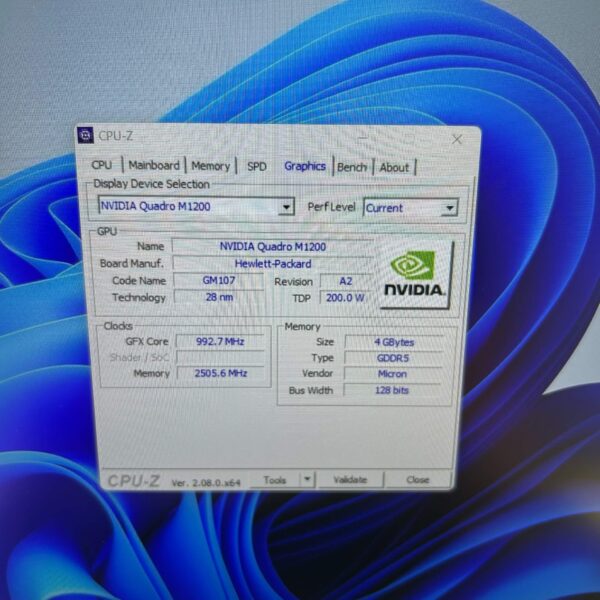This screenshot has height=600, width=600.
Task: Open the Perf Level Current dropdown arrow
Action: pos(449,208)
